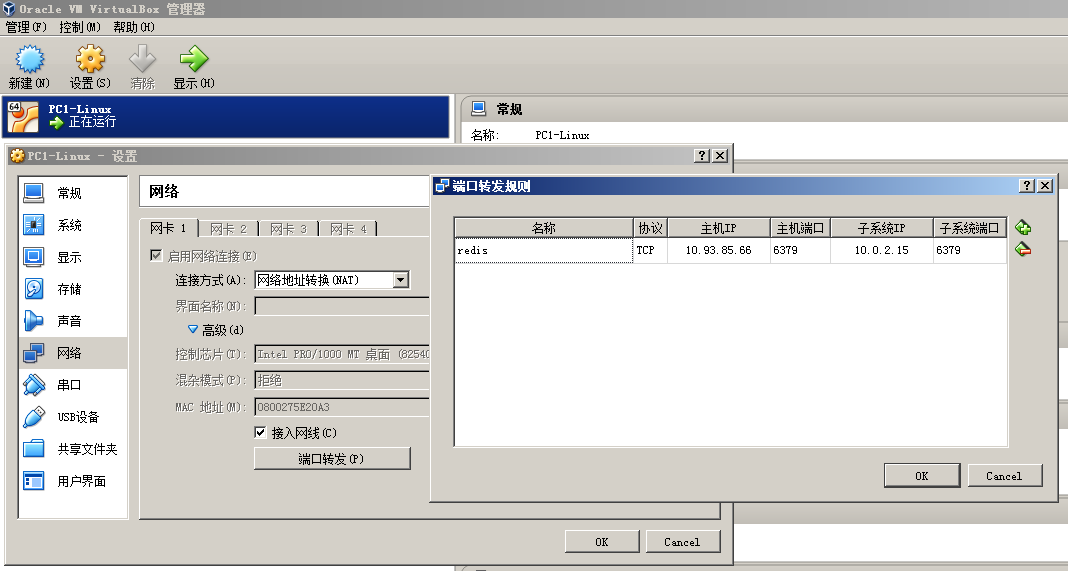The height and width of the screenshot is (571, 1068).
Task: Click help button in port forwarding dialog
Action: pyautogui.click(x=1026, y=185)
